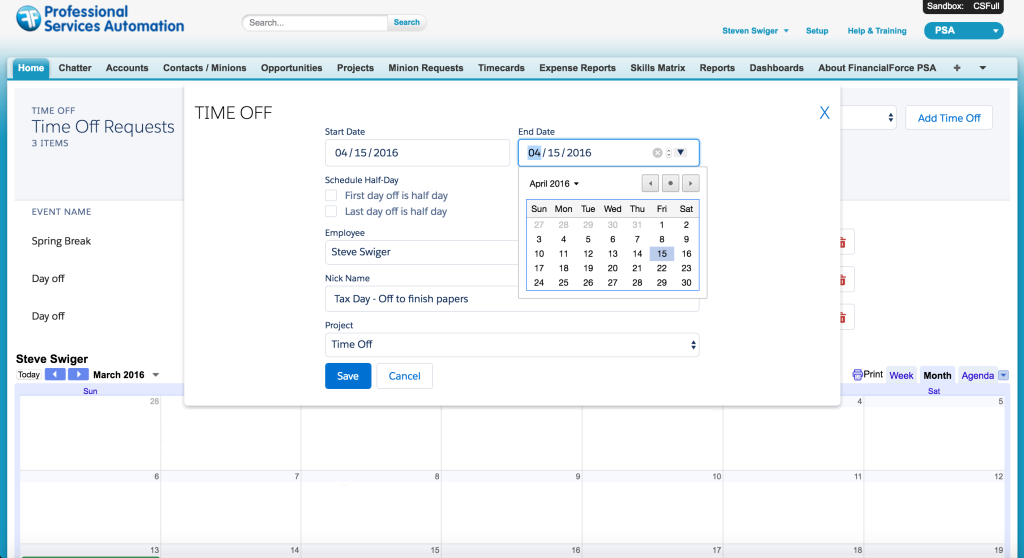Expand the April 2016 month selector
The width and height of the screenshot is (1024, 558).
click(554, 184)
